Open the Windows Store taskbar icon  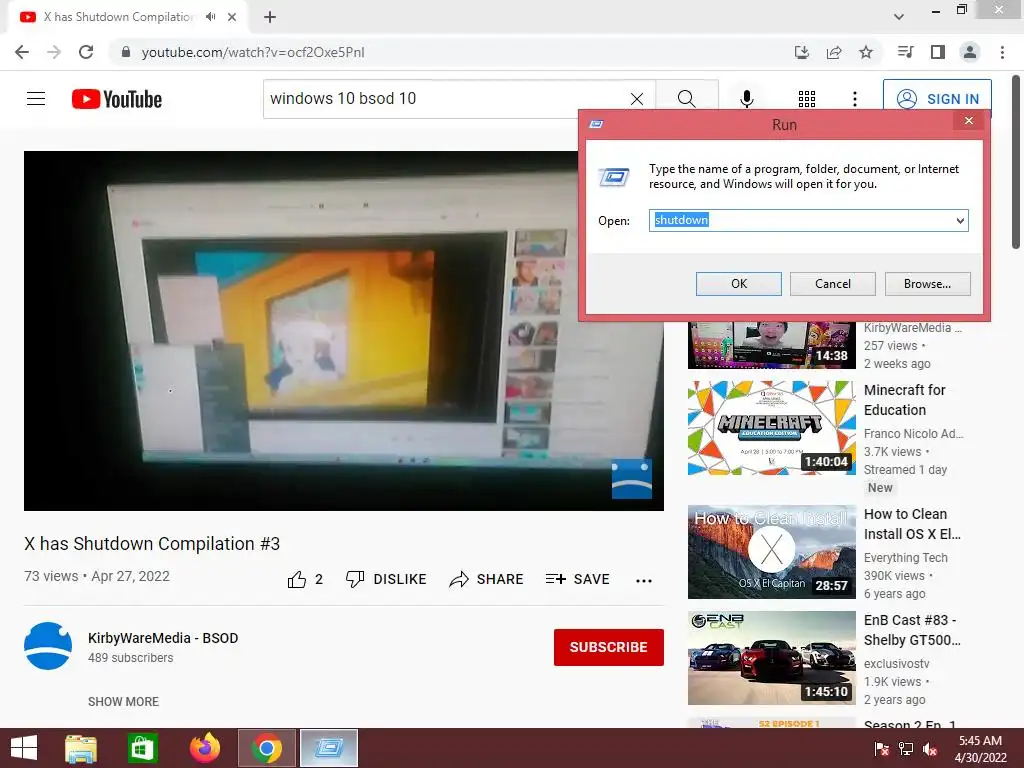(x=142, y=748)
